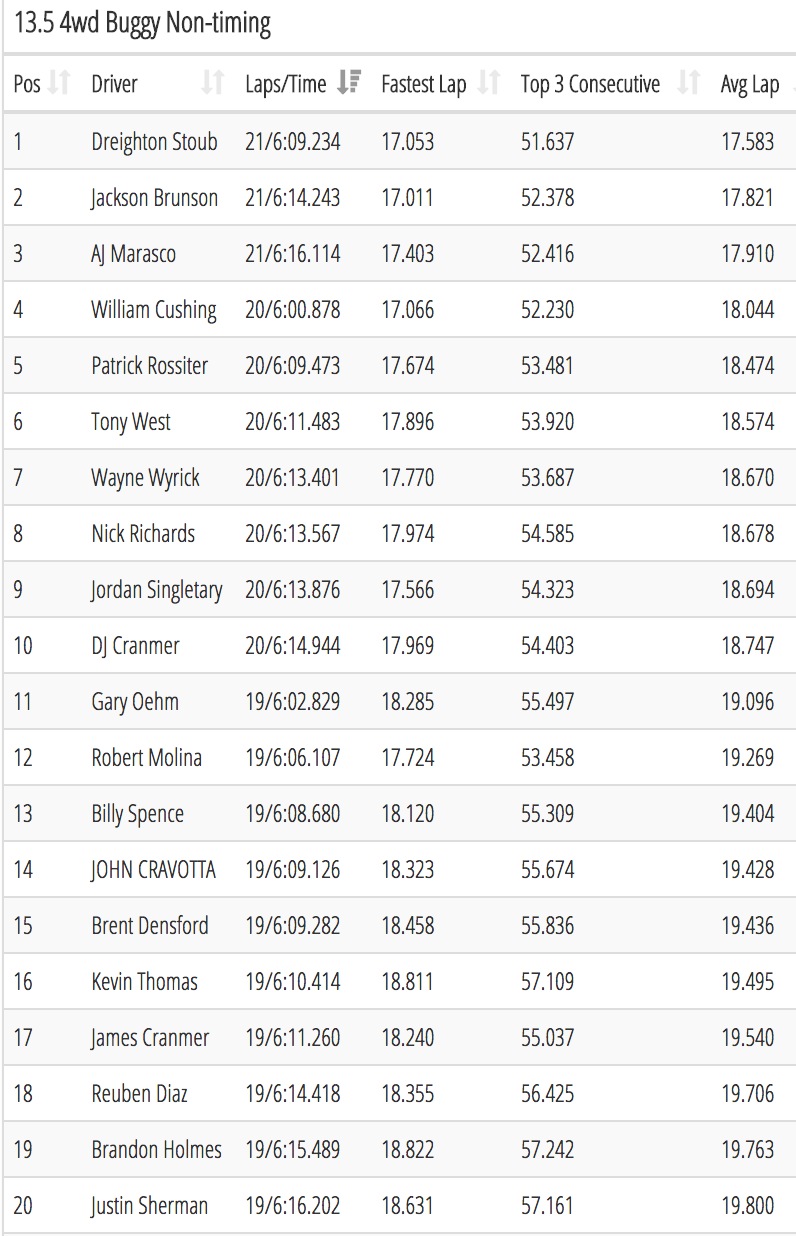Click the sort arrows icon beside Pos

pyautogui.click(x=60, y=84)
